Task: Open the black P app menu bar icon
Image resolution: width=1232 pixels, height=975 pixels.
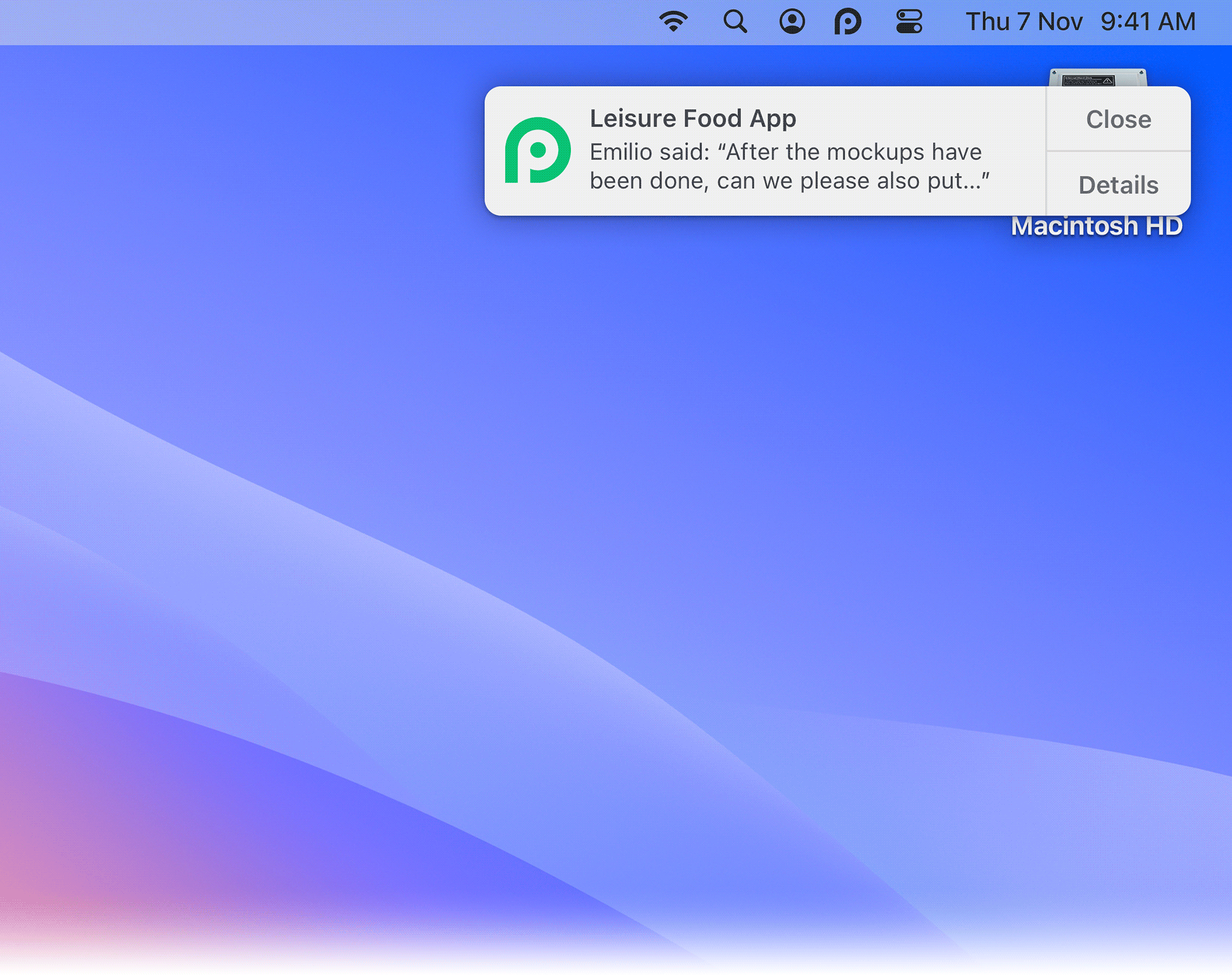Action: [848, 22]
